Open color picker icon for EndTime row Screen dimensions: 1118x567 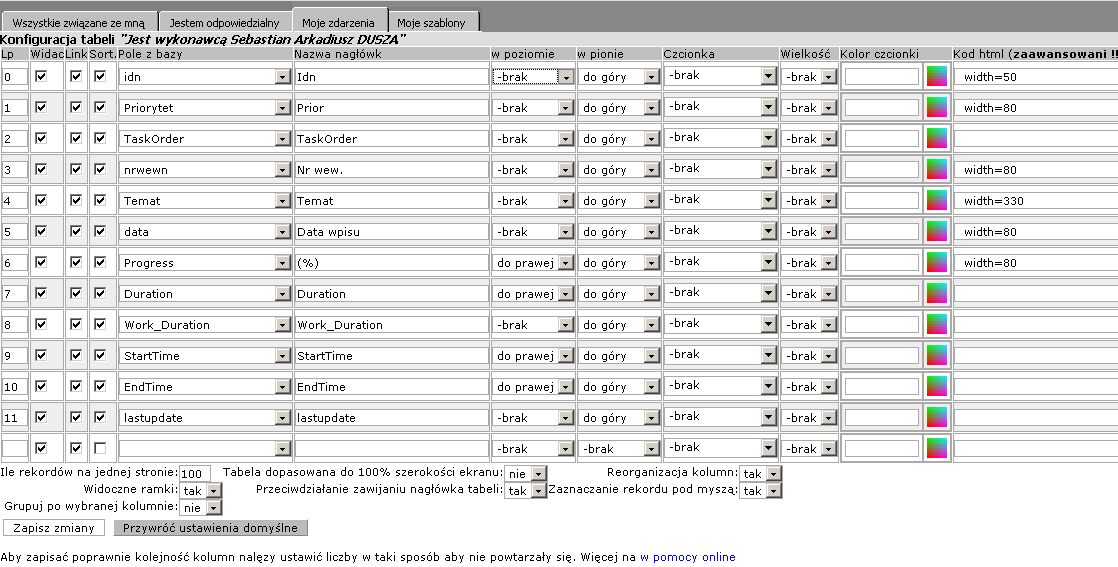coord(937,386)
